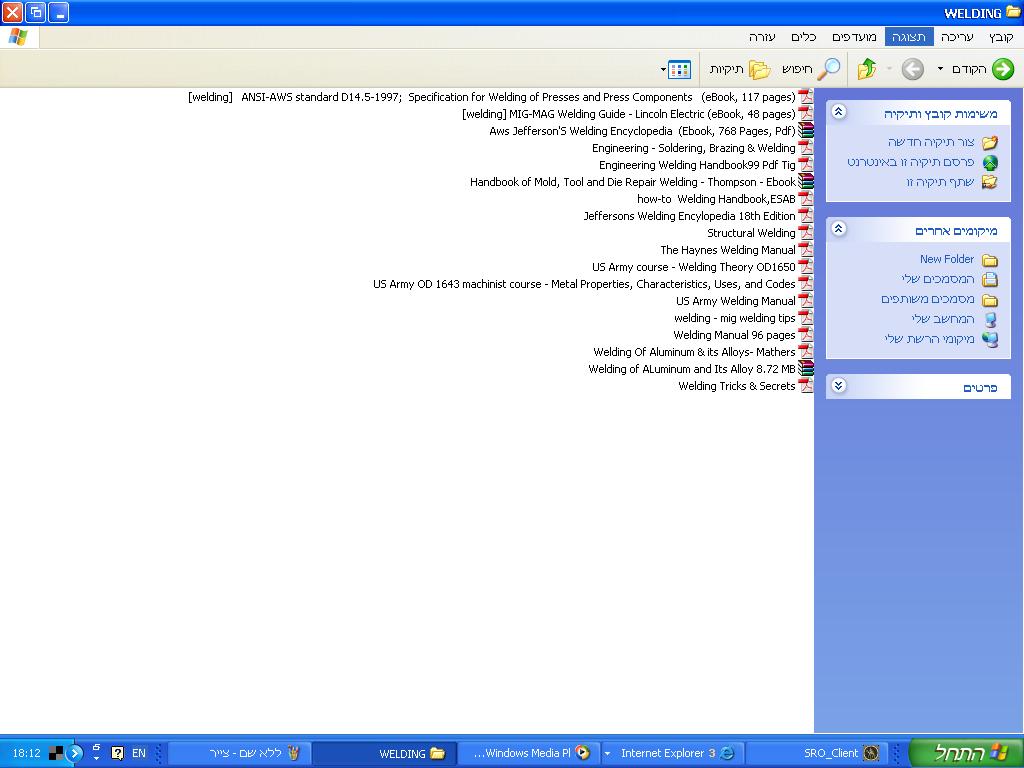This screenshot has width=1024, height=768.
Task: Open the Back history dropdown arrow
Action: point(940,69)
